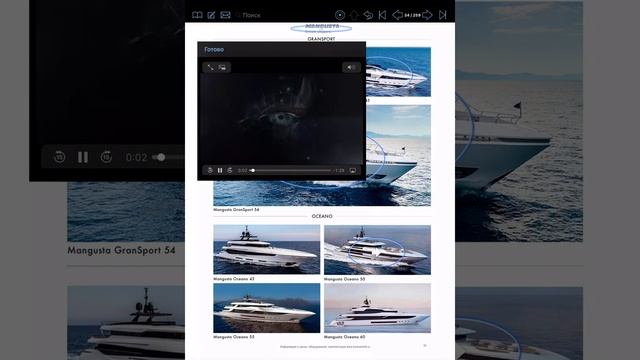Viewport: 640px width, 360px height.
Task: Click the Mangusta logo at page top
Action: 322,28
